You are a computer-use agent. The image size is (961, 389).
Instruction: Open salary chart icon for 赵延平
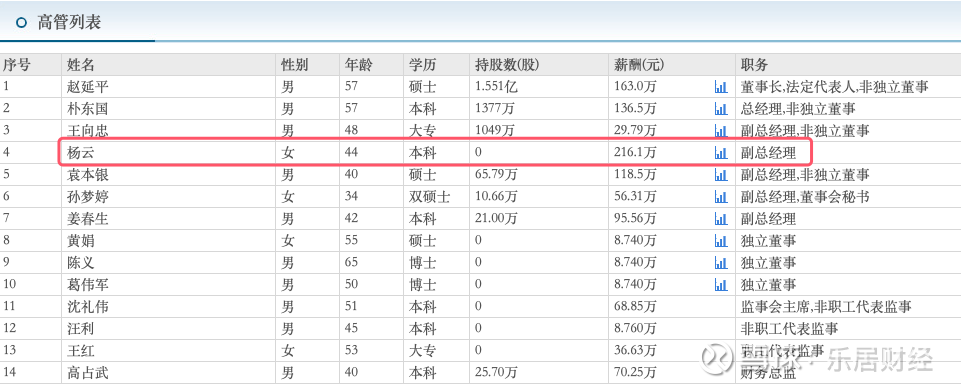[x=721, y=87]
